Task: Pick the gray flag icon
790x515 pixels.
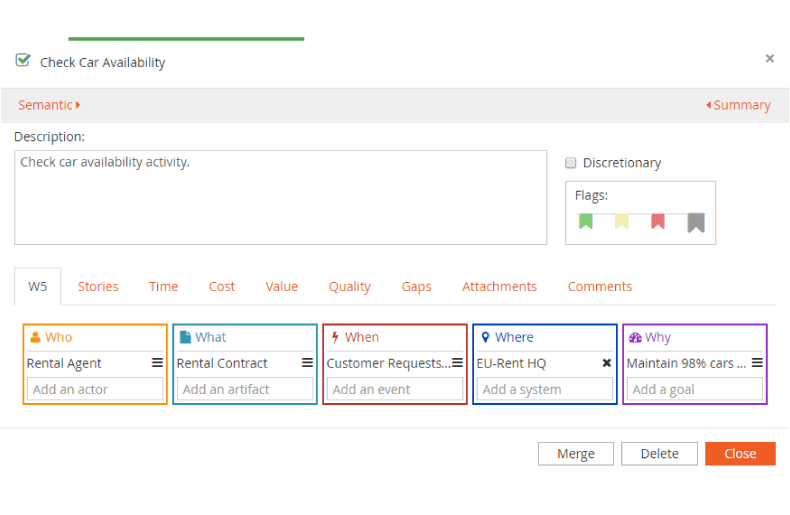Action: coord(696,222)
